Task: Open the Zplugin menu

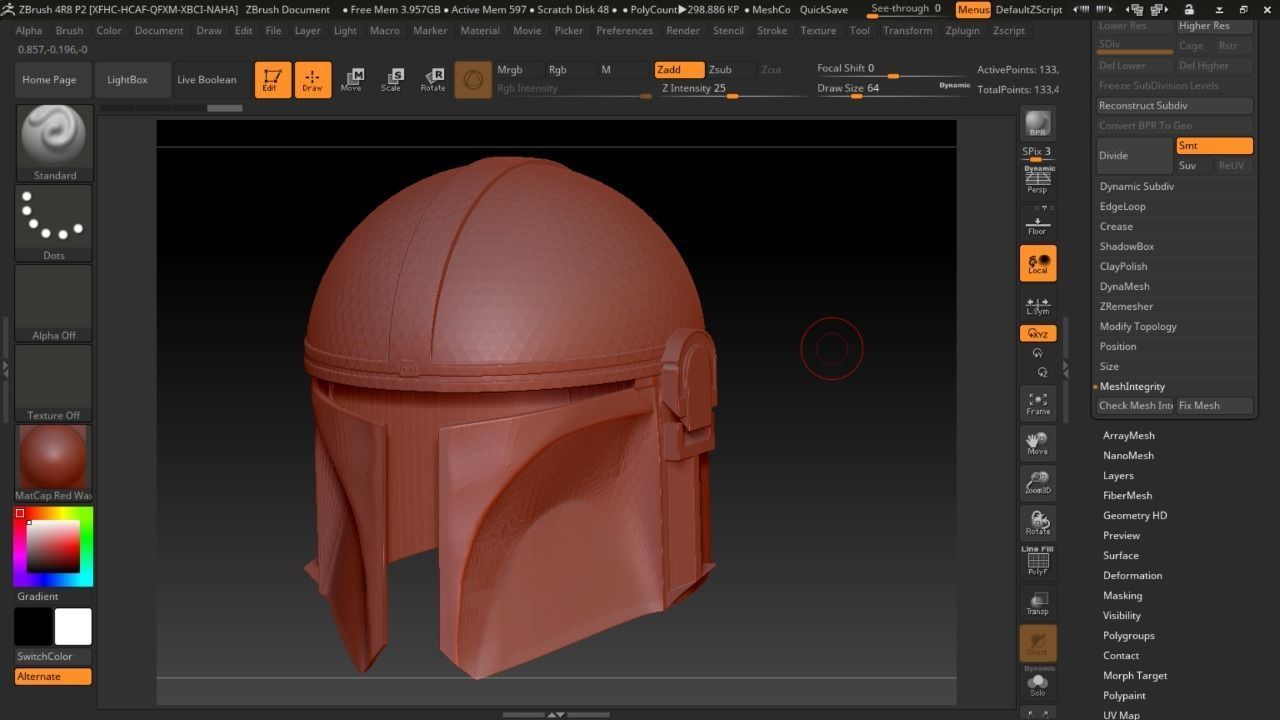Action: coord(963,30)
